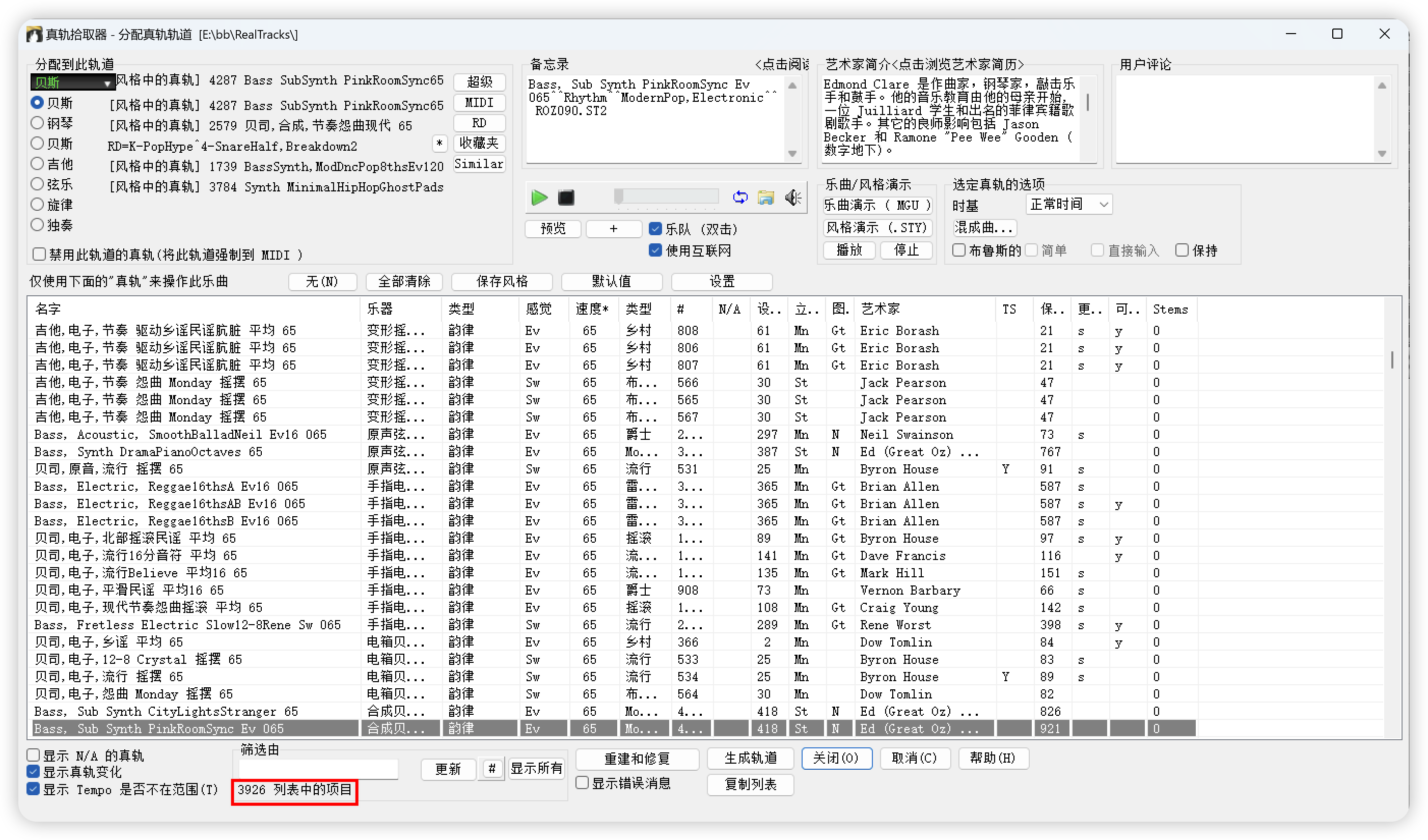The width and height of the screenshot is (1428, 840).
Task: Sort list by 名字 column header
Action: click(194, 309)
